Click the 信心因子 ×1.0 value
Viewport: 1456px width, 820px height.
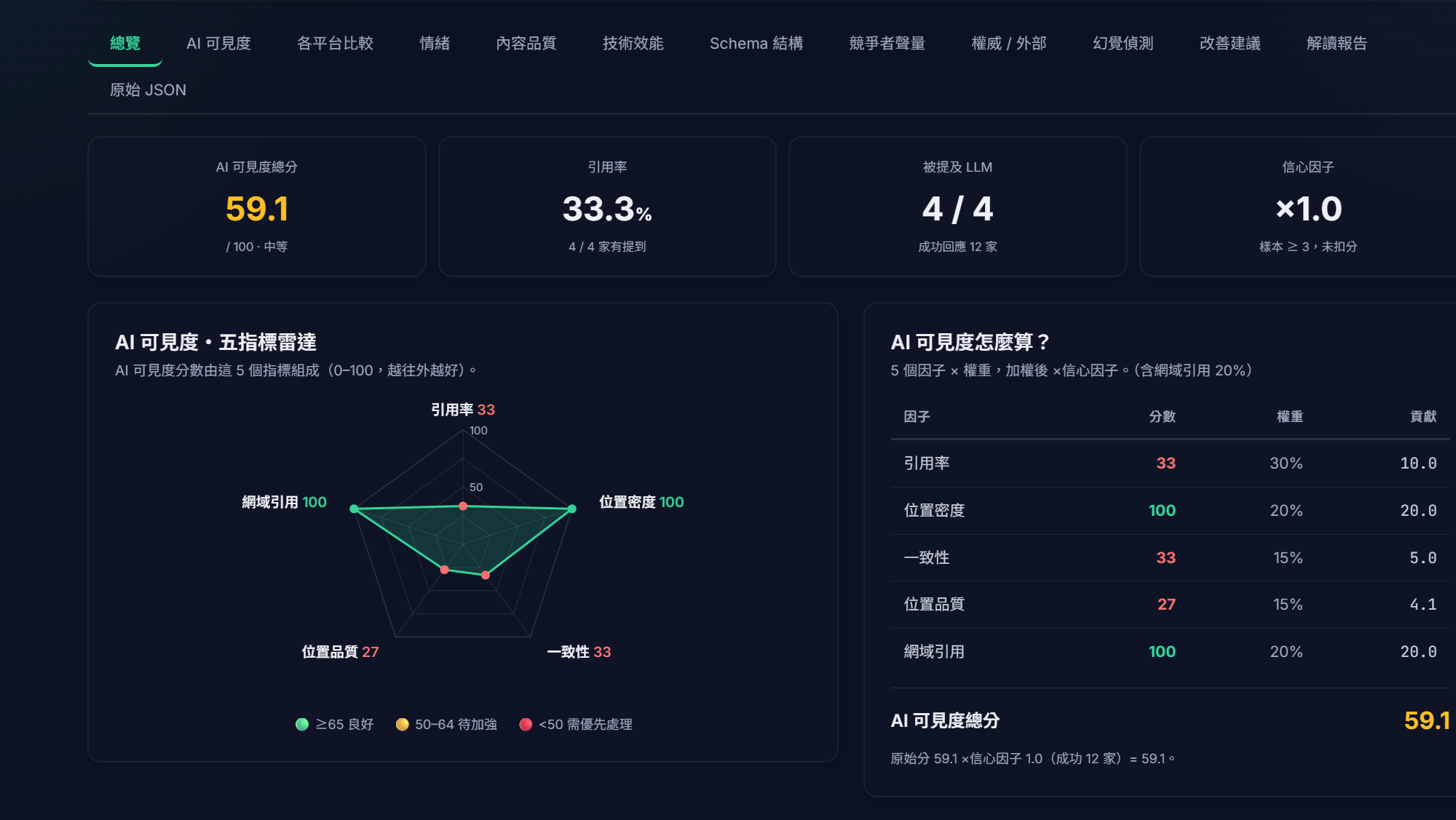click(1308, 209)
